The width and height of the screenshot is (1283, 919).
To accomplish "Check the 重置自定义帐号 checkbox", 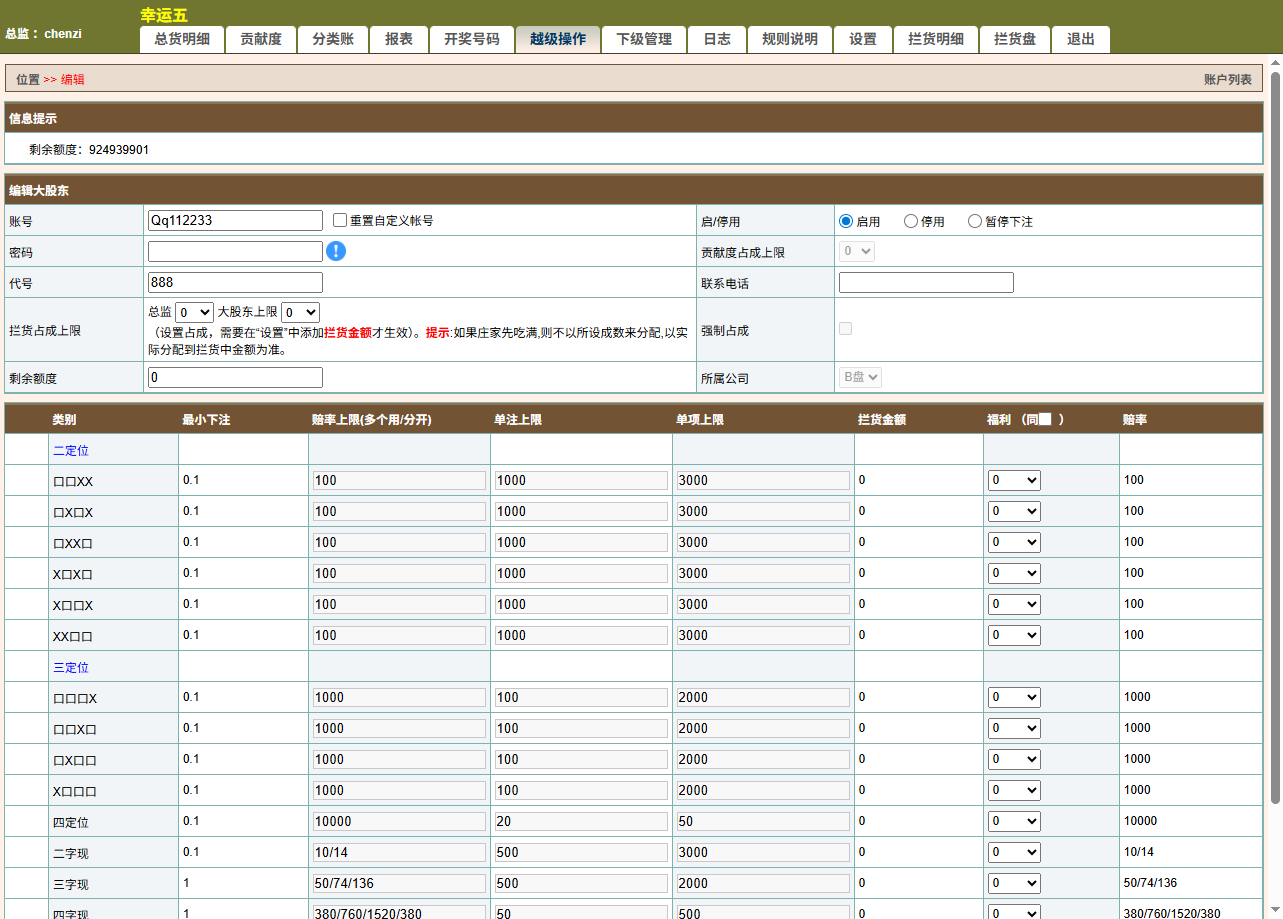I will [x=339, y=220].
